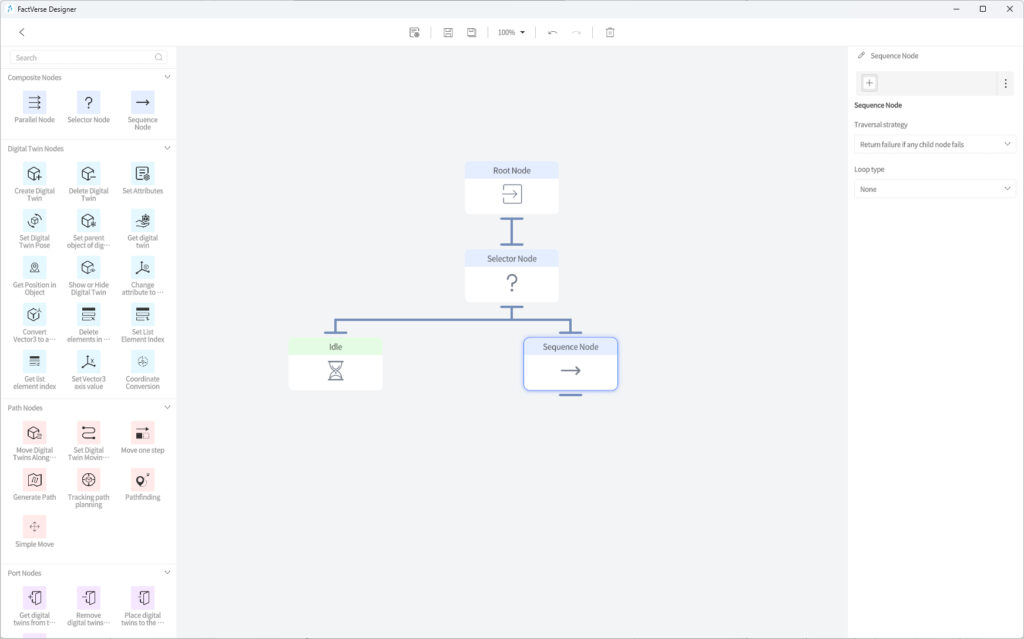Image resolution: width=1024 pixels, height=639 pixels.
Task: Collapse the Path Nodes section
Action: coord(167,408)
